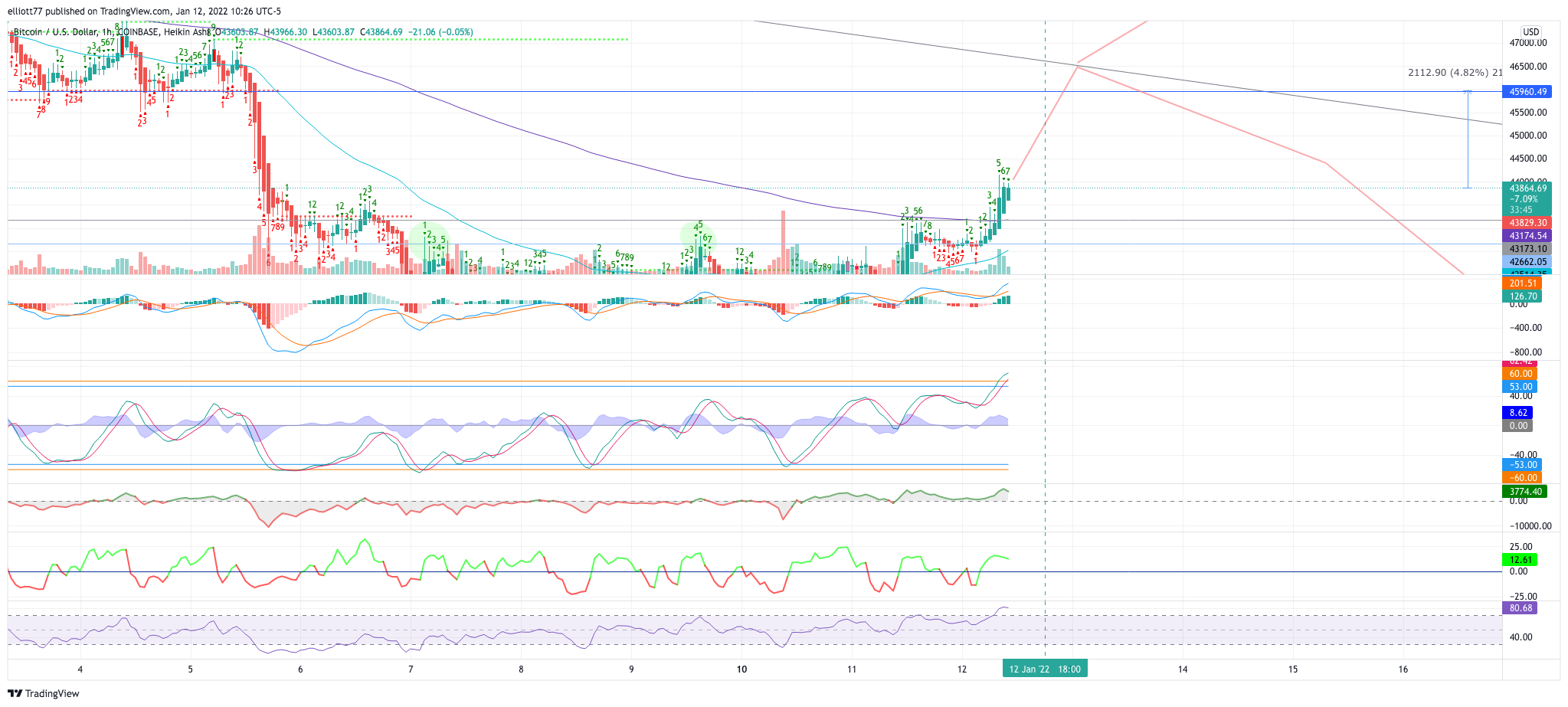Image resolution: width=1568 pixels, height=707 pixels.
Task: Click date 11 on the time axis
Action: [x=852, y=669]
